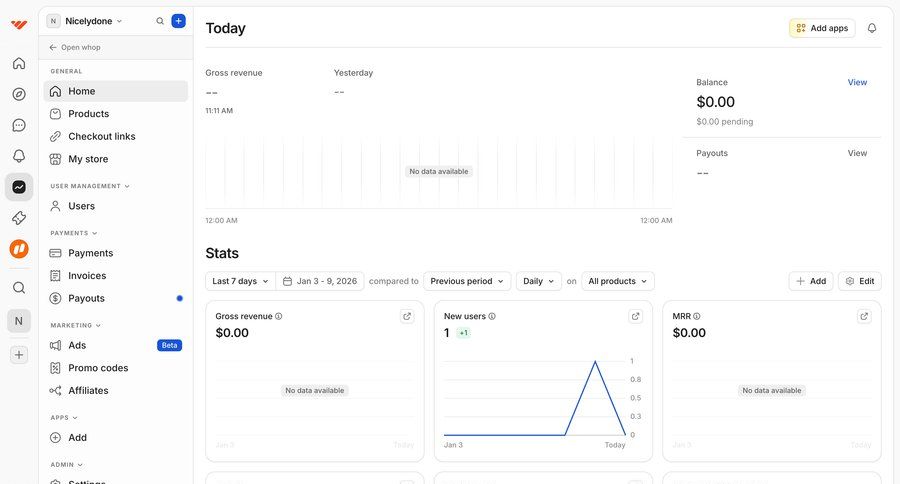Select the dashboard analytics icon
This screenshot has height=484, width=900.
click(19, 187)
